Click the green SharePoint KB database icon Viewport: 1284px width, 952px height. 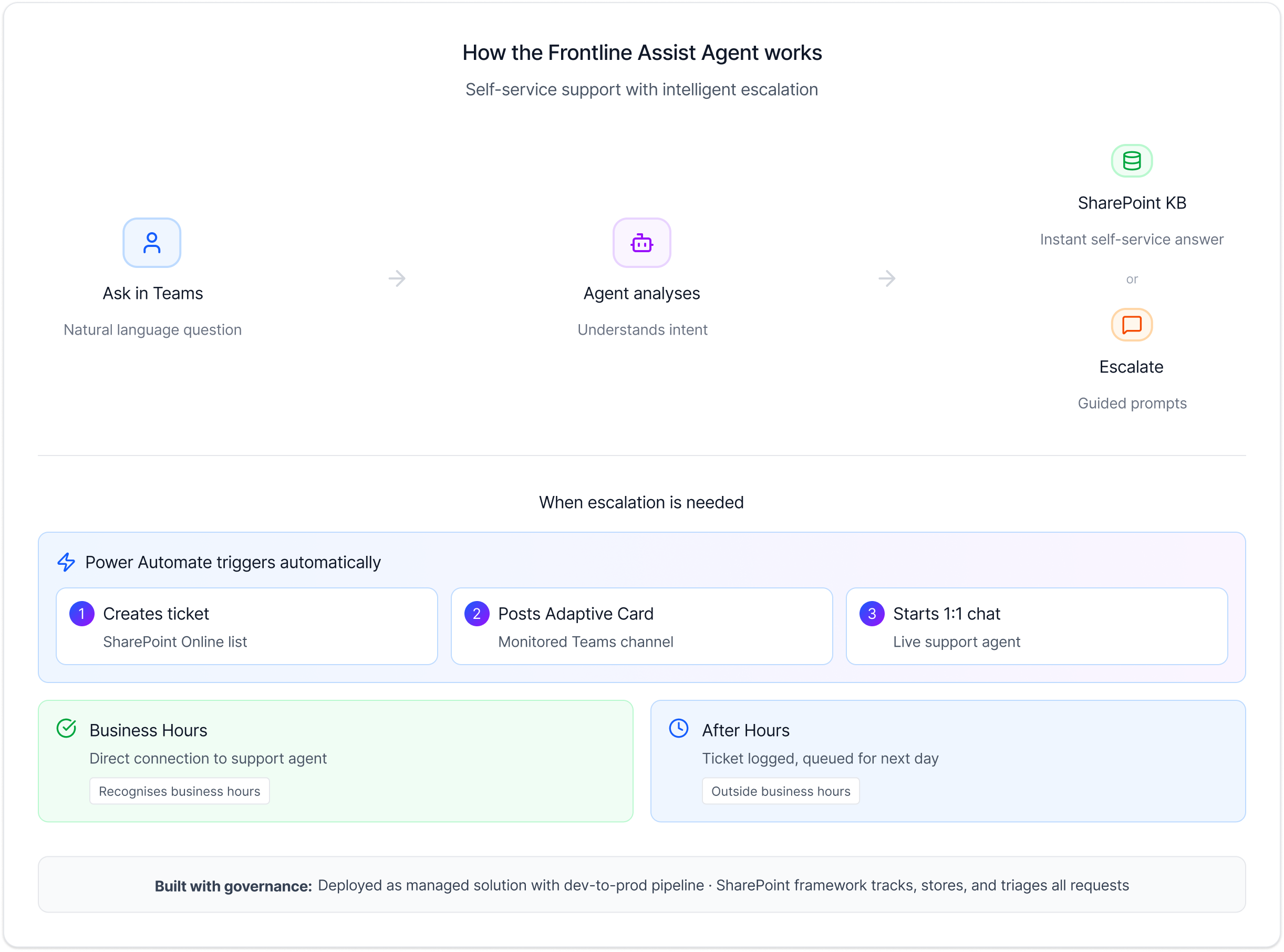tap(1131, 161)
